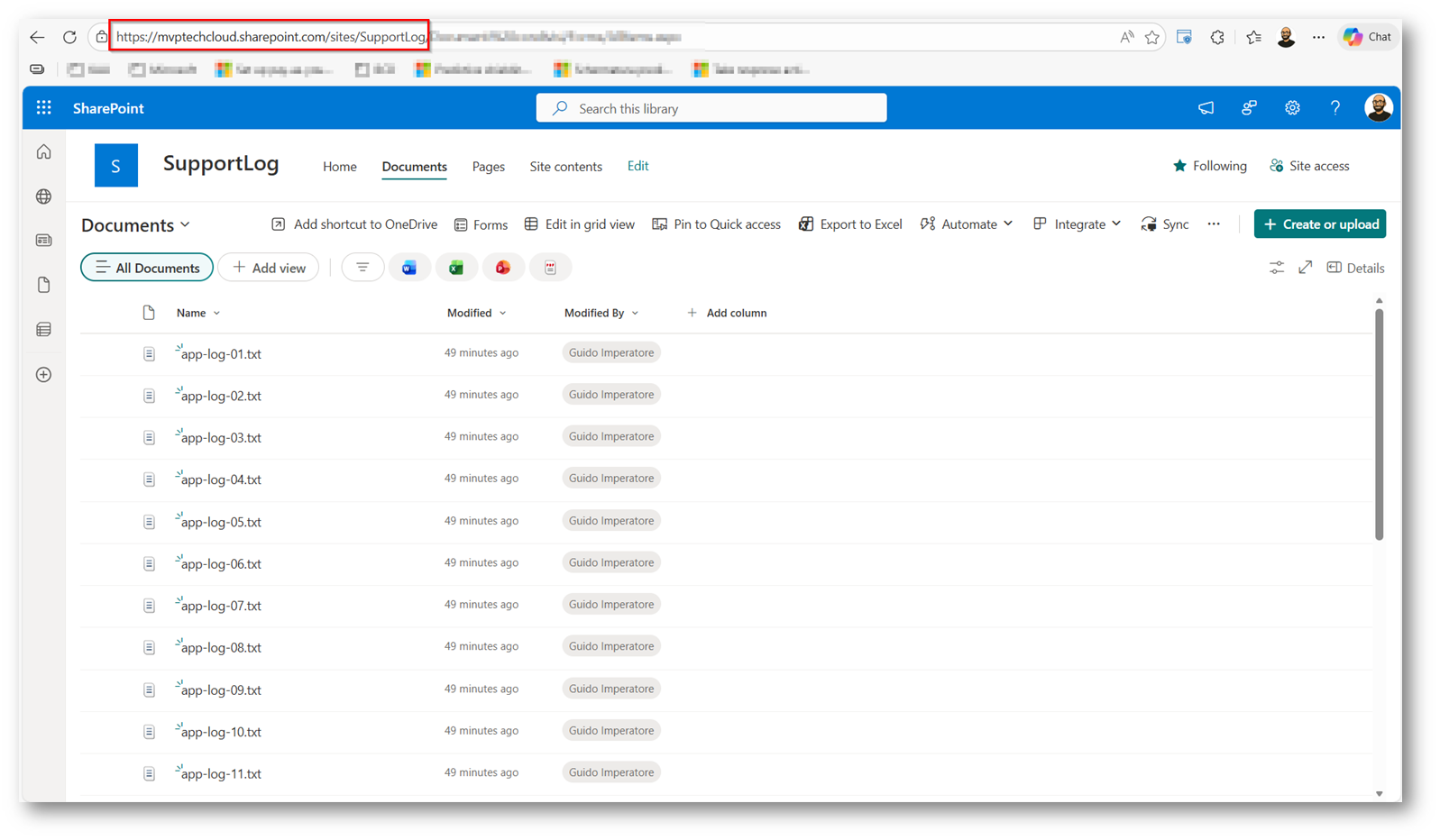
Task: Click the Create or upload button
Action: [x=1319, y=224]
